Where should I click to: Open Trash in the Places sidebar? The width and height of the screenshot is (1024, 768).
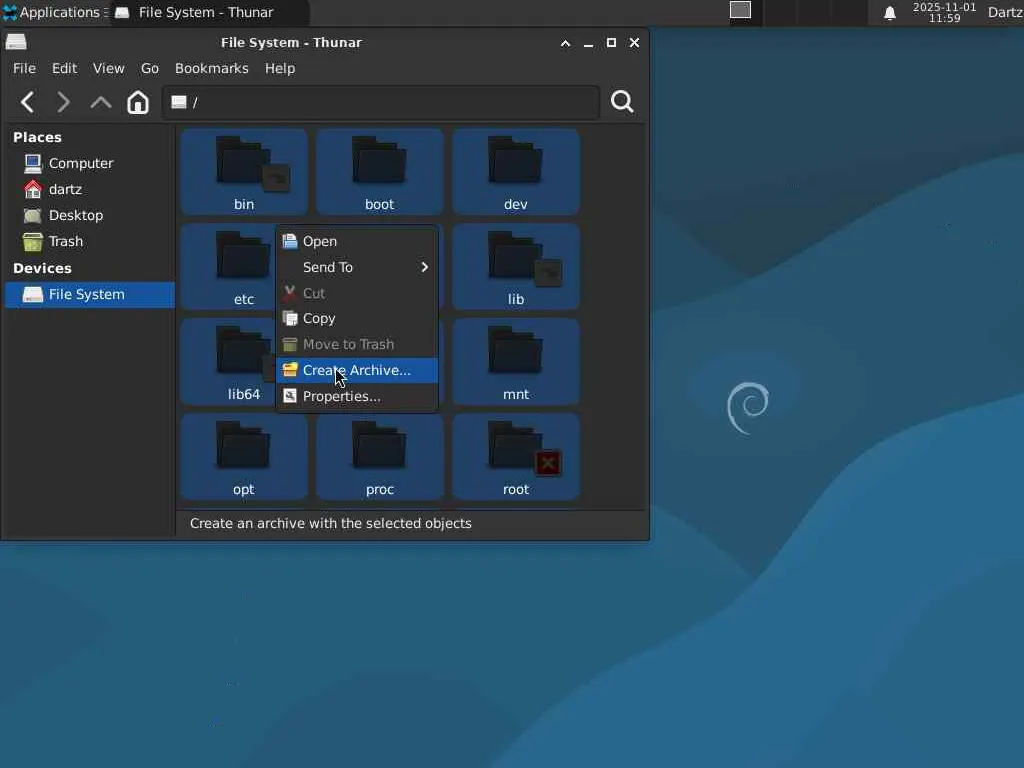(66, 241)
